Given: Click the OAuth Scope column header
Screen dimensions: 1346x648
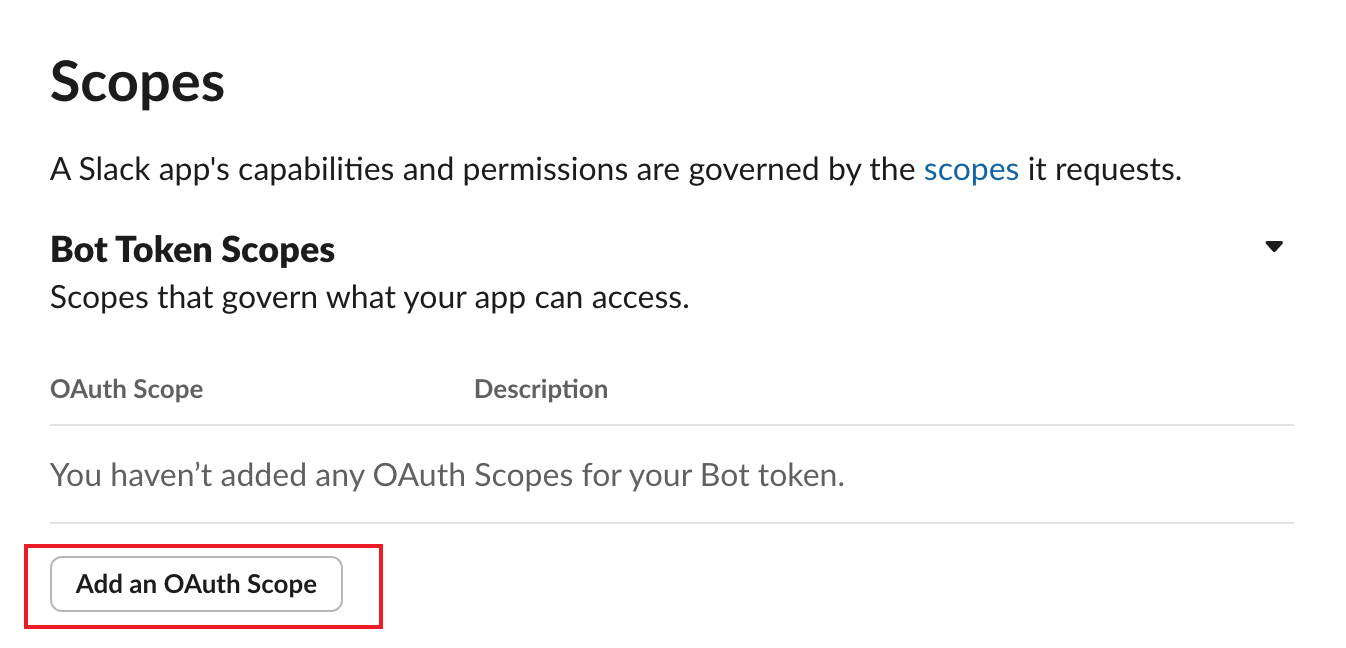Looking at the screenshot, I should pos(127,389).
